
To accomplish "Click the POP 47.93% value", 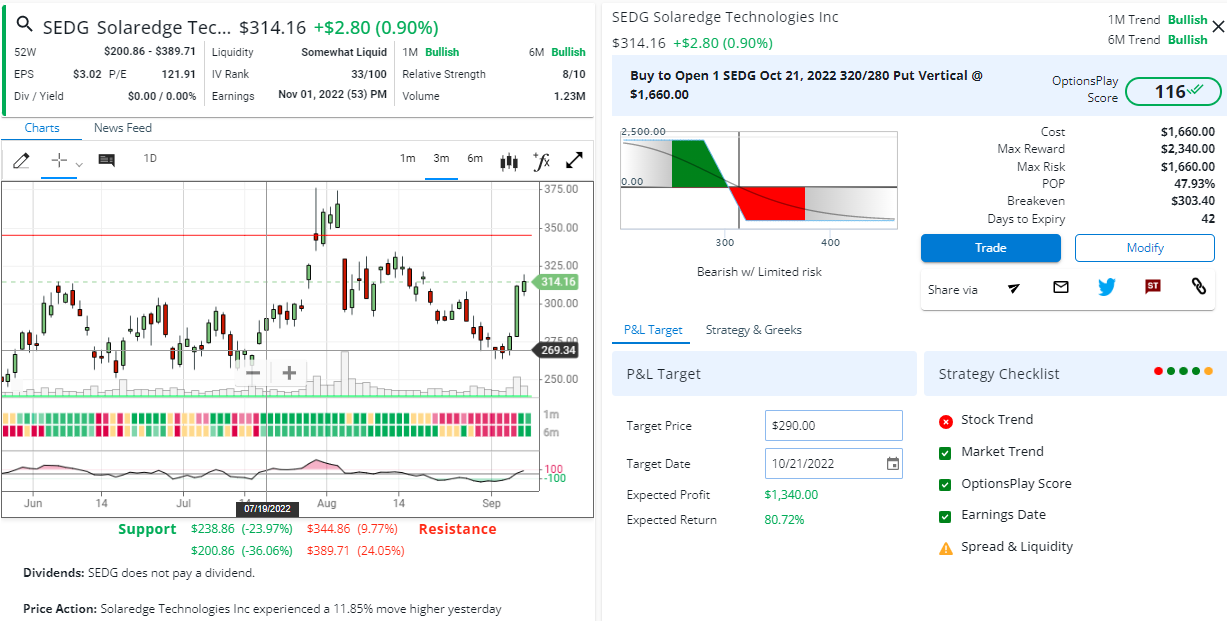I will [1194, 184].
